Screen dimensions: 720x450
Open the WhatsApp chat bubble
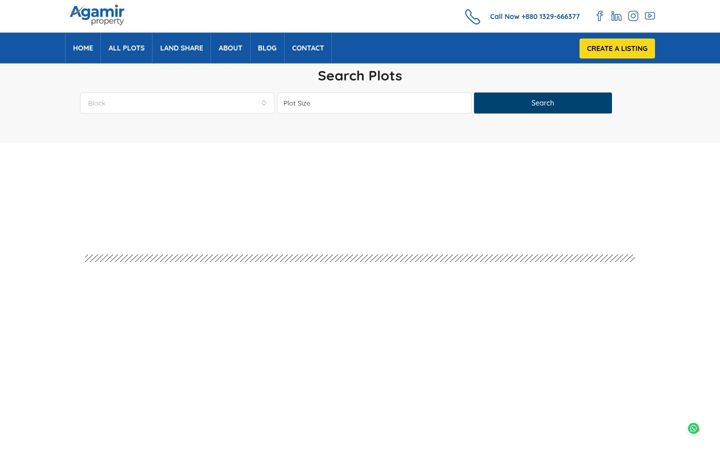693,428
